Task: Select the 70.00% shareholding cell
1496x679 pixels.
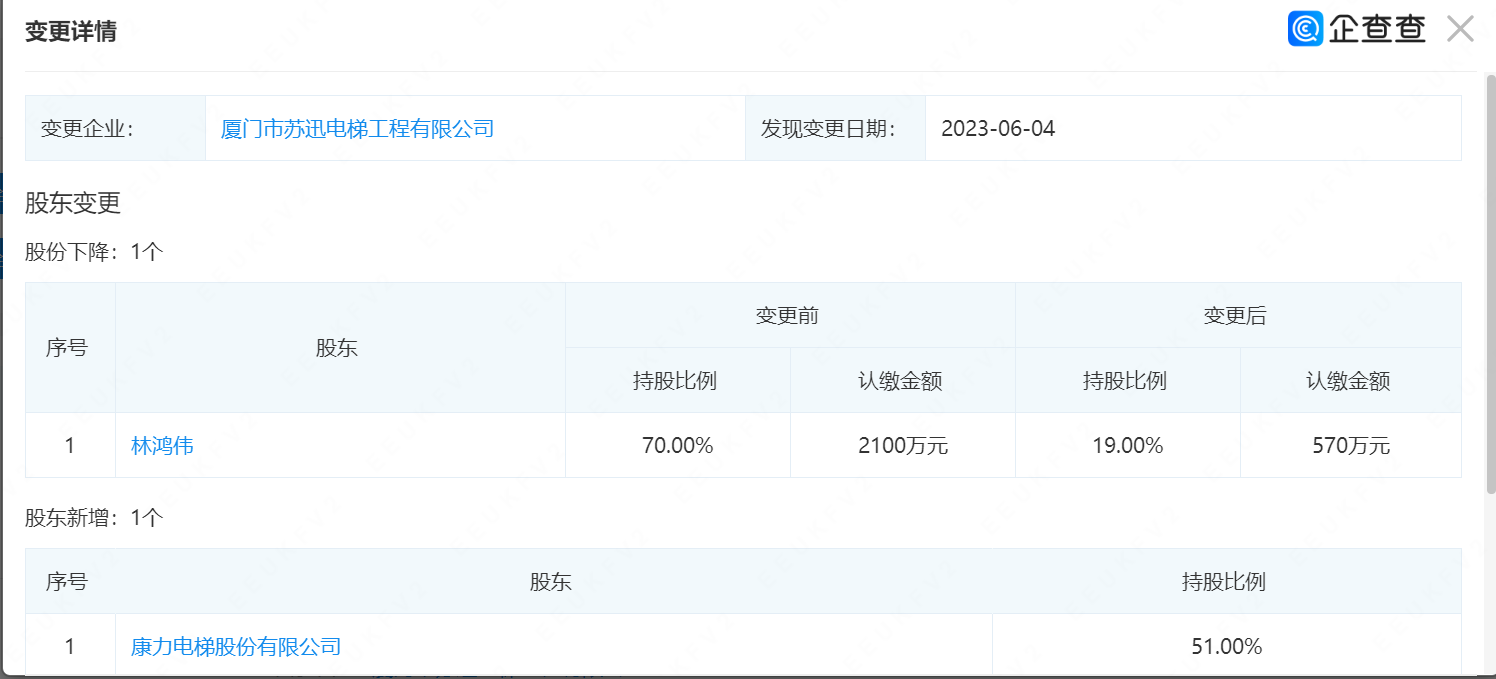Action: (678, 446)
